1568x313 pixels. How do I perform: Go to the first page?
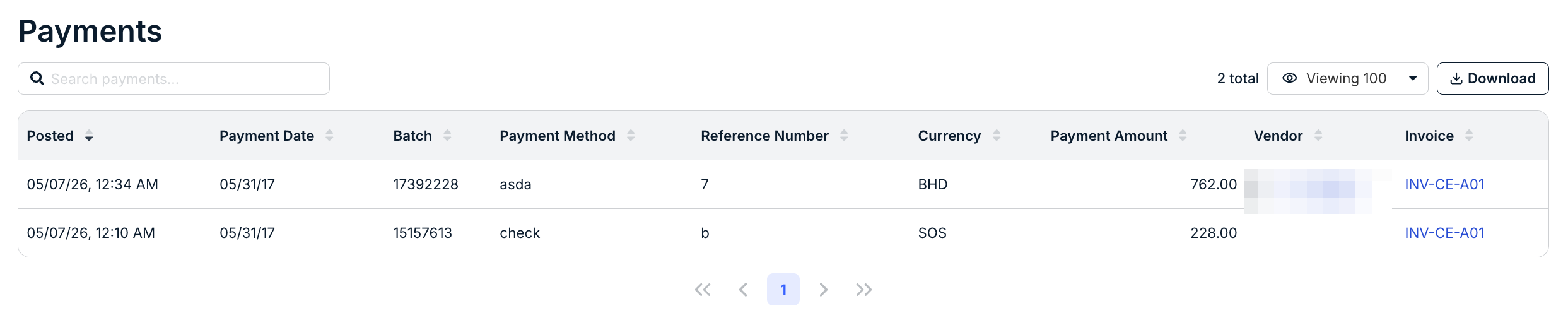[703, 290]
